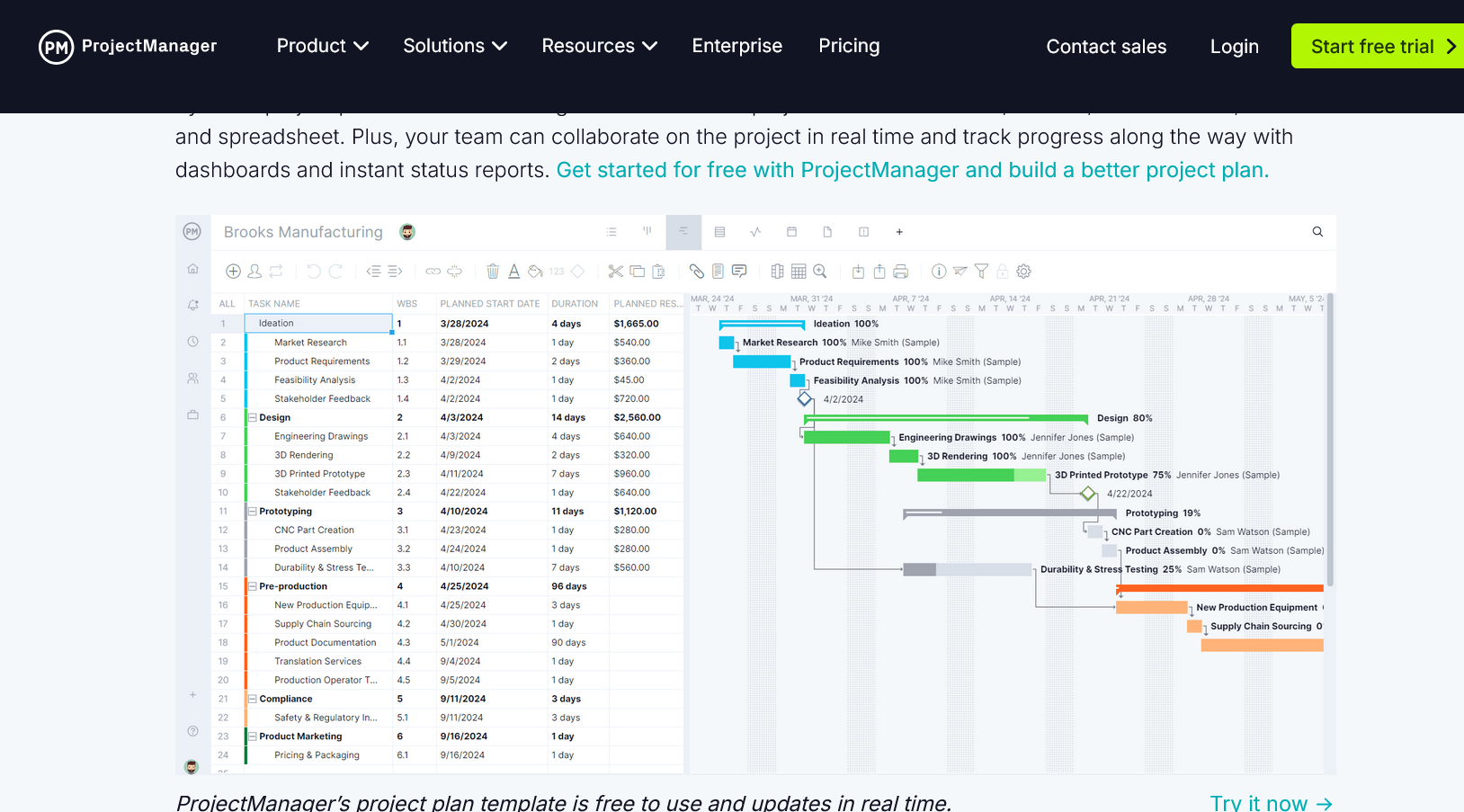Click the link tasks chain icon

pyautogui.click(x=433, y=272)
